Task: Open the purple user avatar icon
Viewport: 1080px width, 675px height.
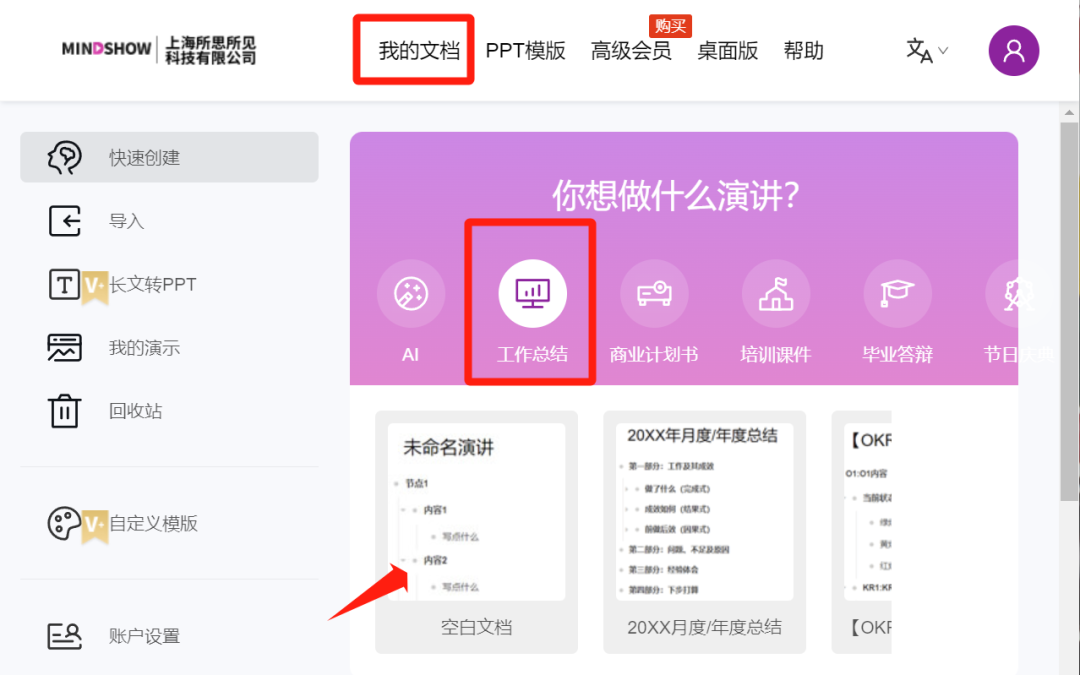Action: point(1013,50)
